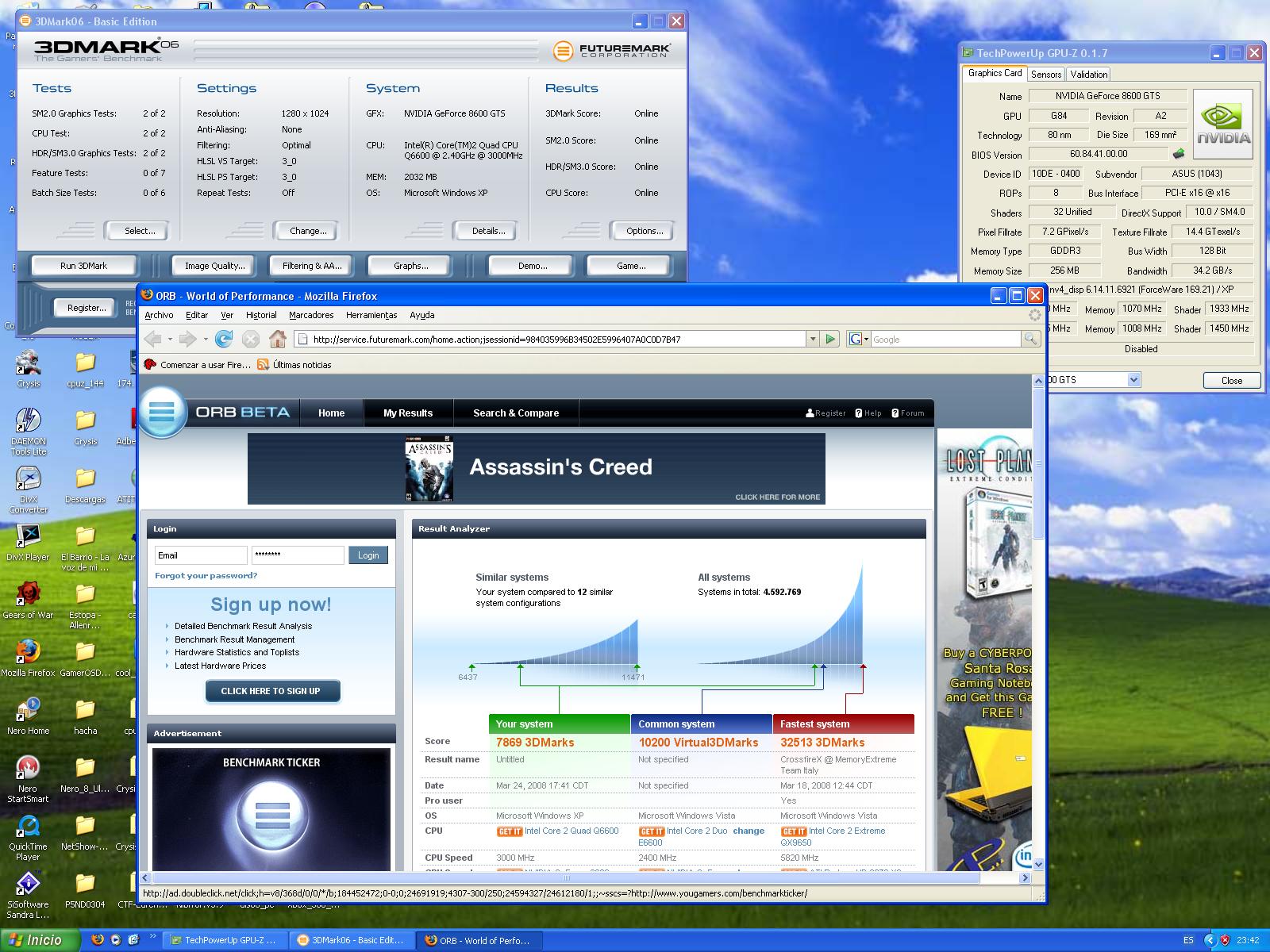
Task: Open the Herramientas menu
Action: point(371,315)
